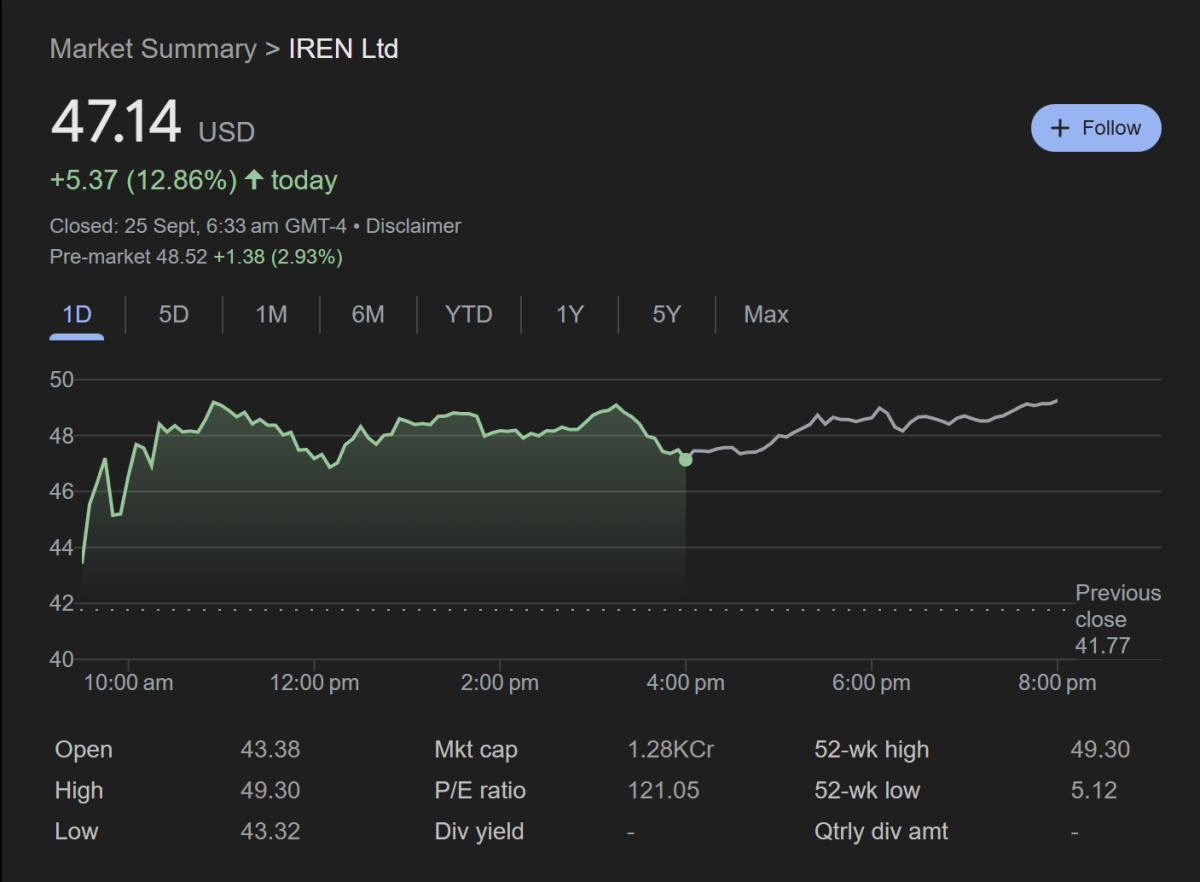Image resolution: width=1200 pixels, height=882 pixels.
Task: Show the Max time range
Action: point(766,315)
